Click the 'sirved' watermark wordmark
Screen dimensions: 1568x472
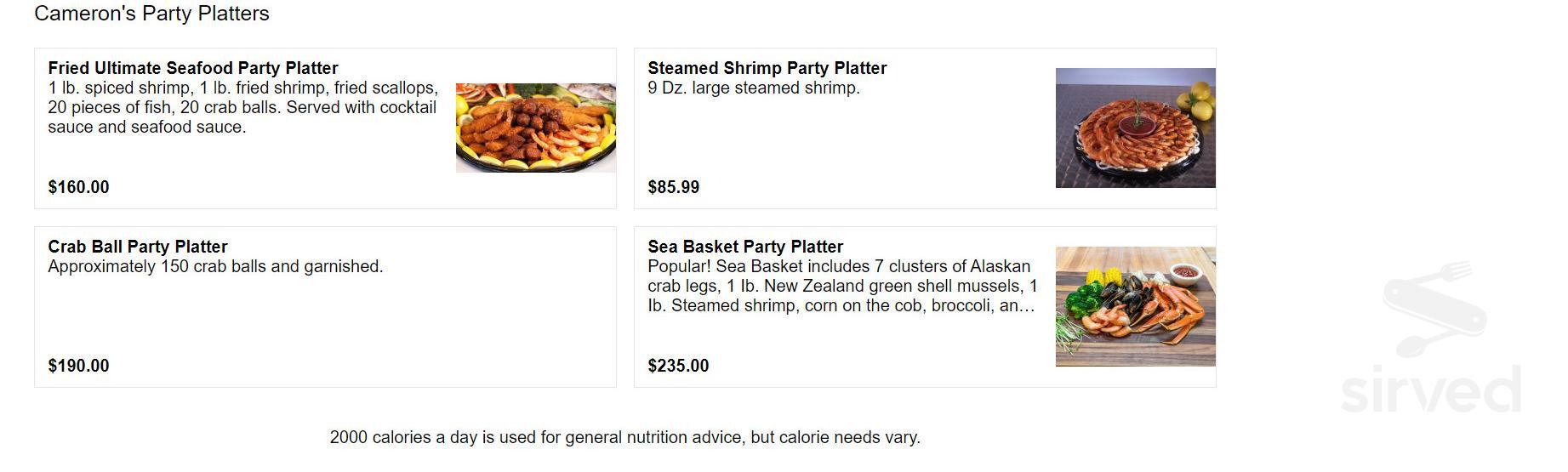coord(1430,390)
